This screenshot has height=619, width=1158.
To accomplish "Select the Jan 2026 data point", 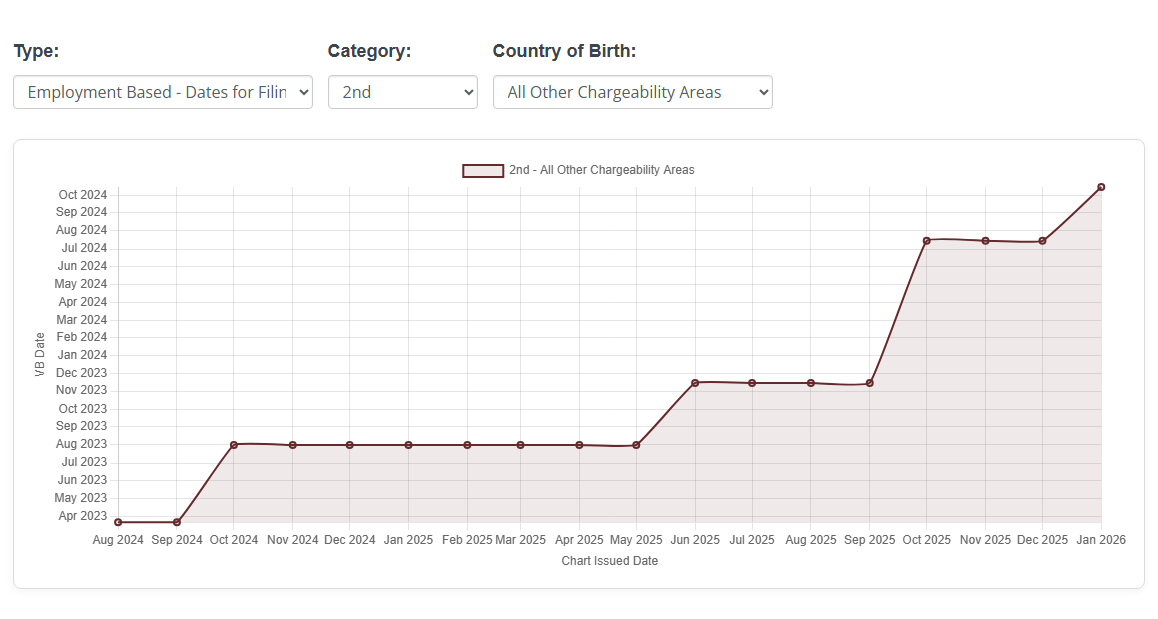I will [x=1101, y=186].
